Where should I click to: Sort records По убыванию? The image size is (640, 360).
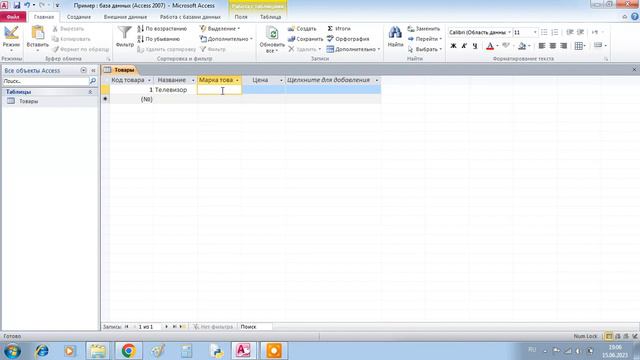tap(159, 39)
